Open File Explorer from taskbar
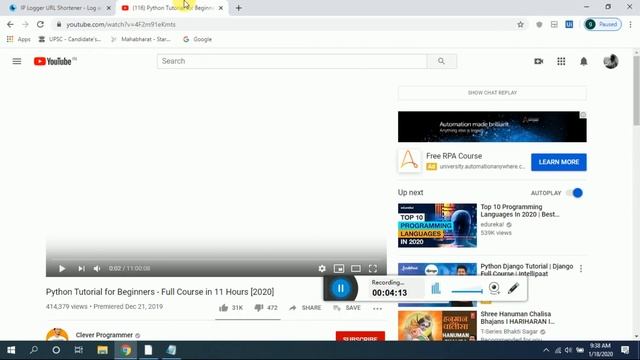The height and width of the screenshot is (360, 640). (102, 350)
